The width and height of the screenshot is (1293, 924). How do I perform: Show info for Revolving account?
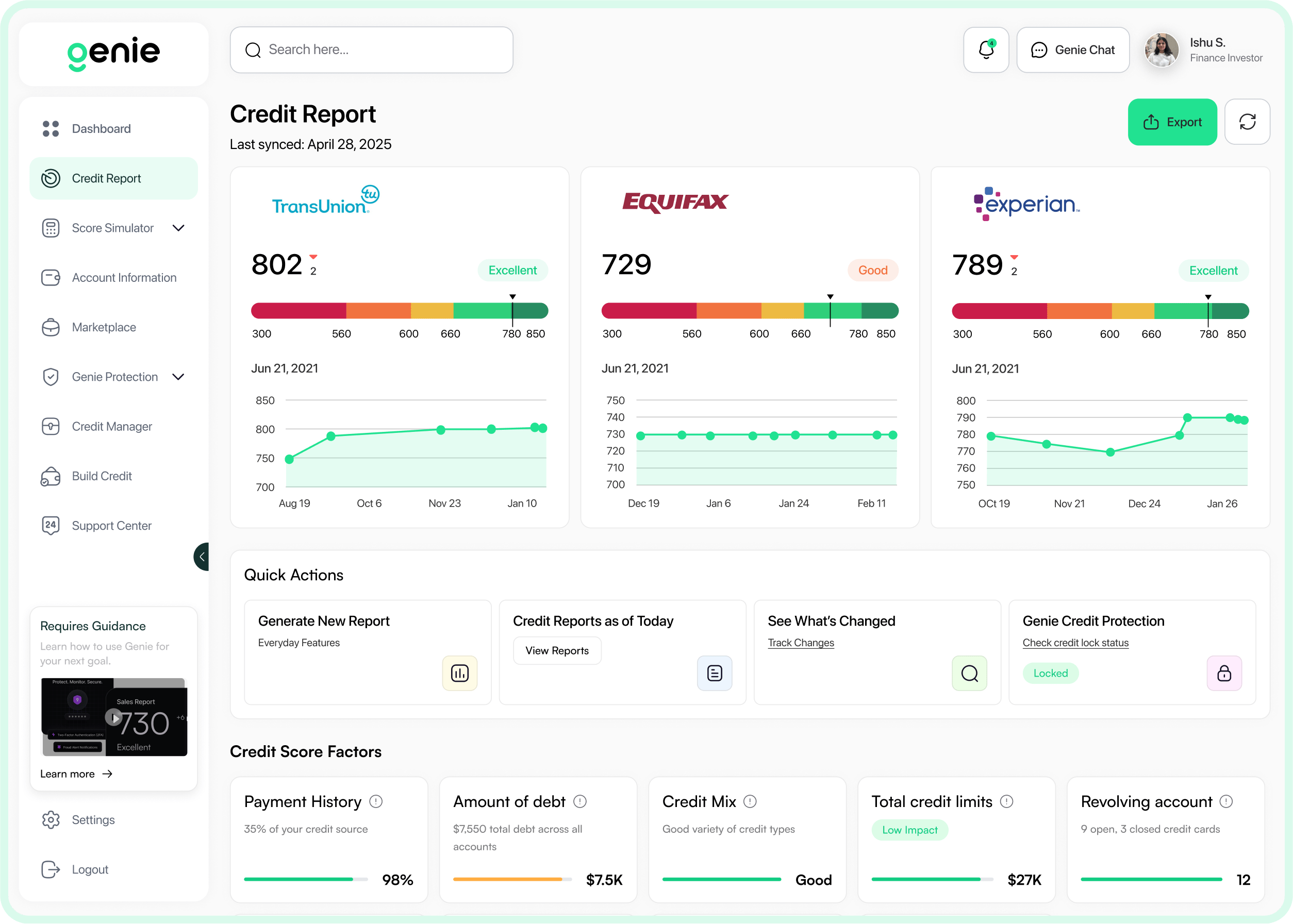pyautogui.click(x=1226, y=801)
